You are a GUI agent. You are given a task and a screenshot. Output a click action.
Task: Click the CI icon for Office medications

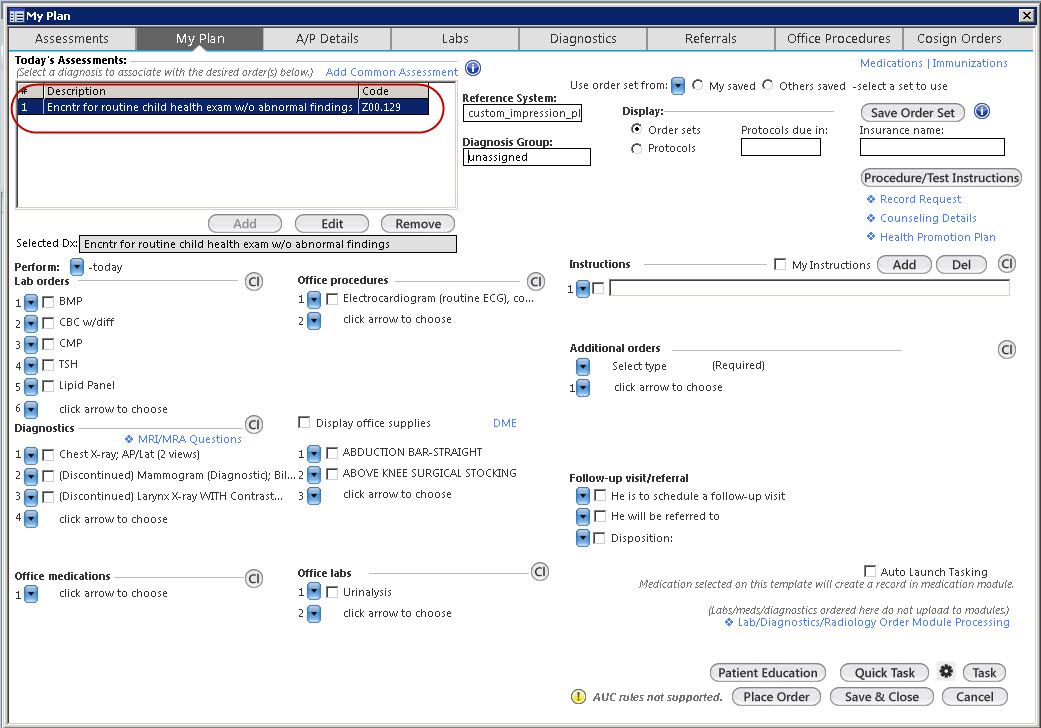tap(254, 579)
